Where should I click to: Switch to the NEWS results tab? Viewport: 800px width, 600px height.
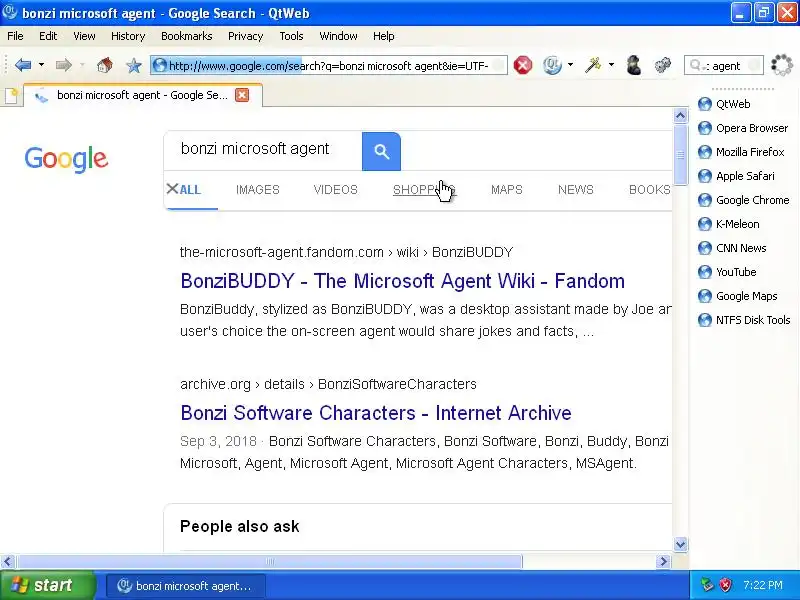[576, 190]
